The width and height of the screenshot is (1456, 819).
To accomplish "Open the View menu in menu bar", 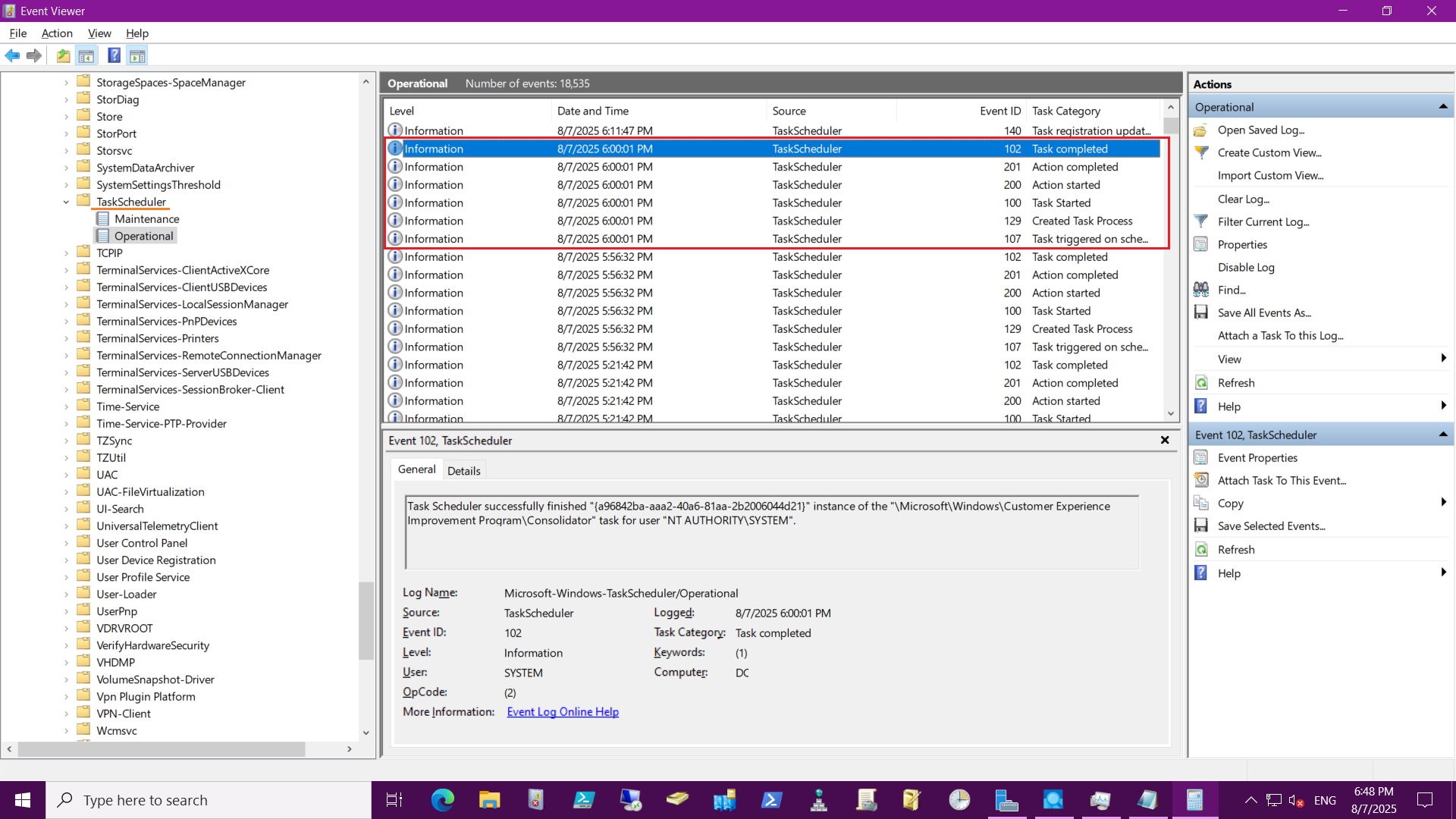I will pos(99,33).
